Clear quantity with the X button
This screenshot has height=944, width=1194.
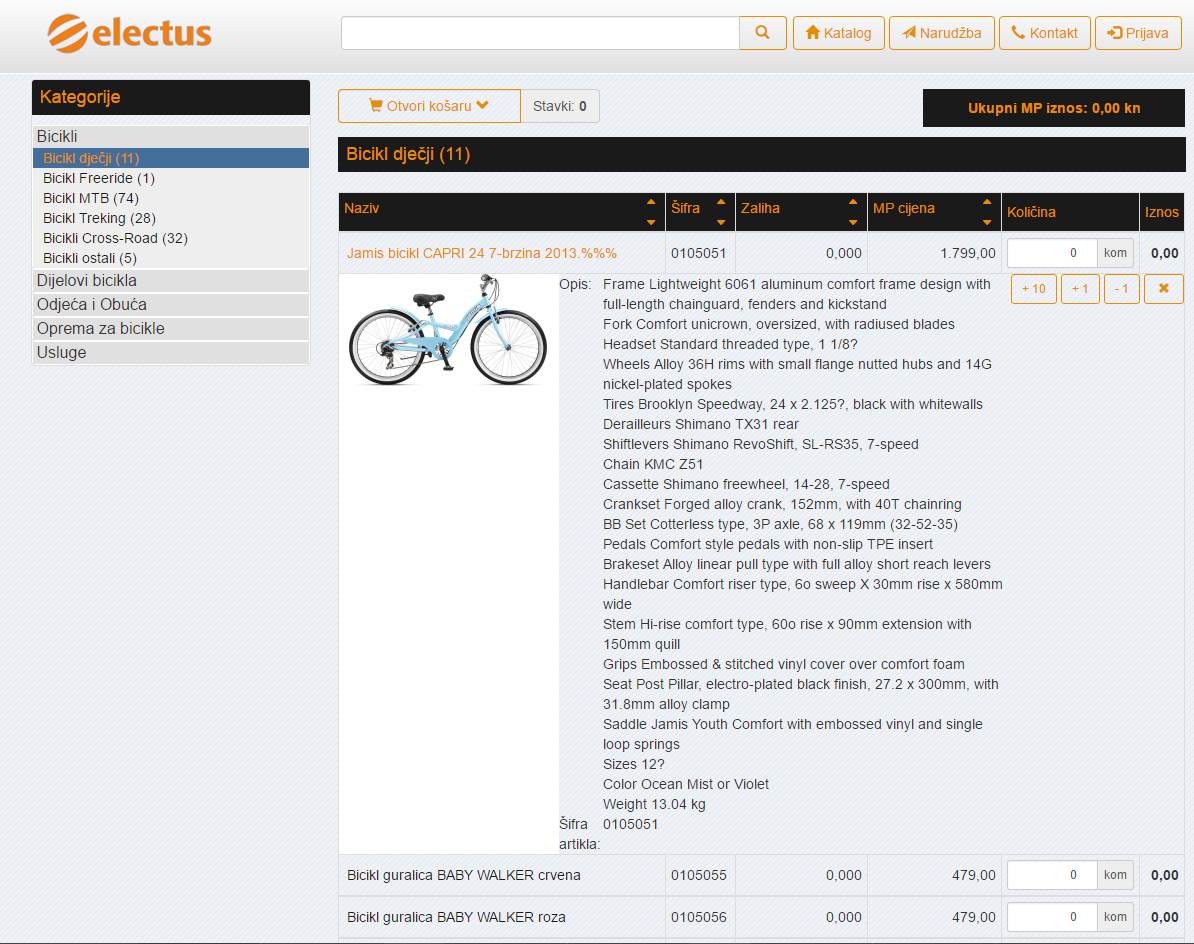(1164, 289)
